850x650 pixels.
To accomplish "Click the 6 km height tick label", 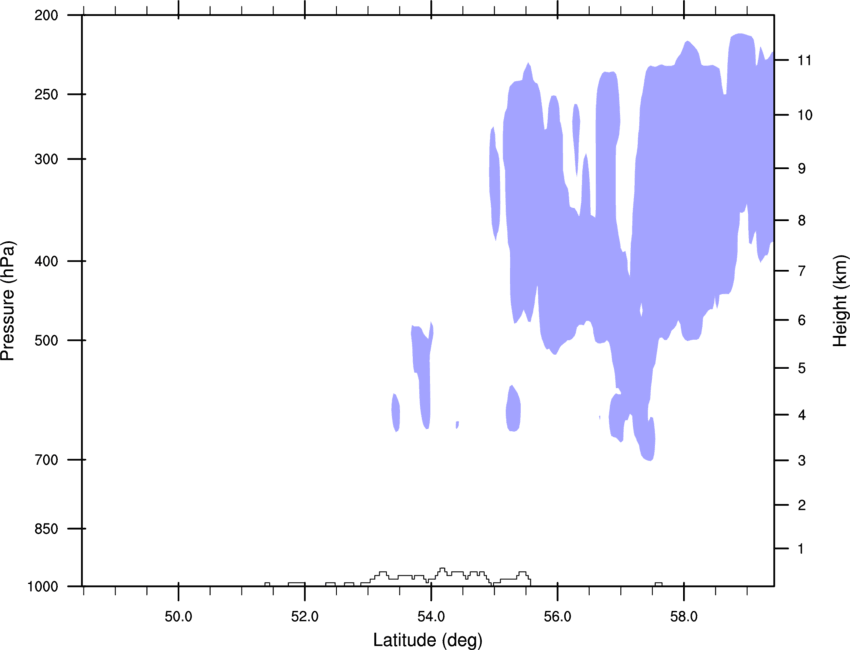I will point(802,320).
